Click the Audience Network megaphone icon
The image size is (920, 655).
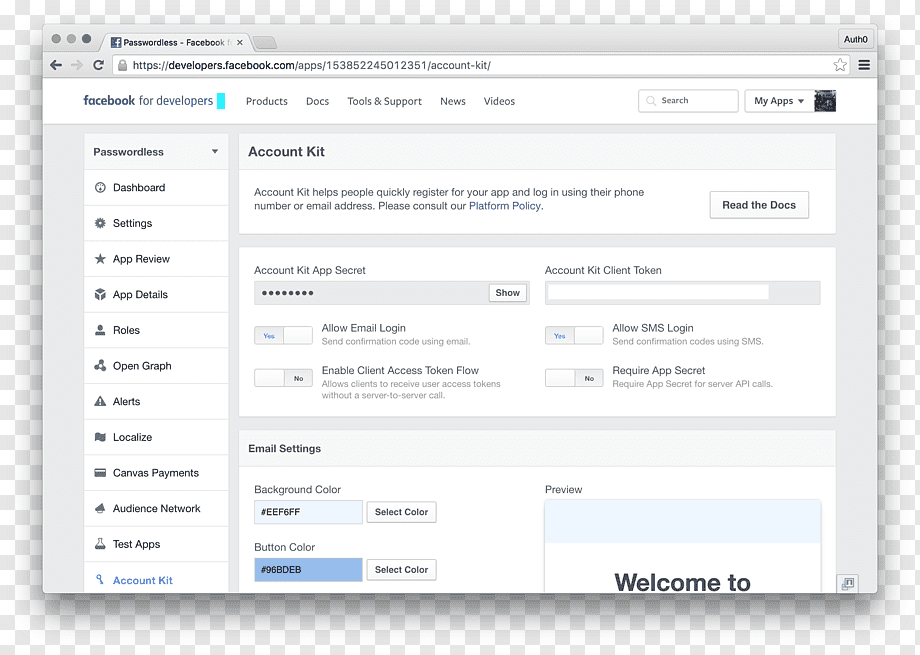pyautogui.click(x=100, y=508)
